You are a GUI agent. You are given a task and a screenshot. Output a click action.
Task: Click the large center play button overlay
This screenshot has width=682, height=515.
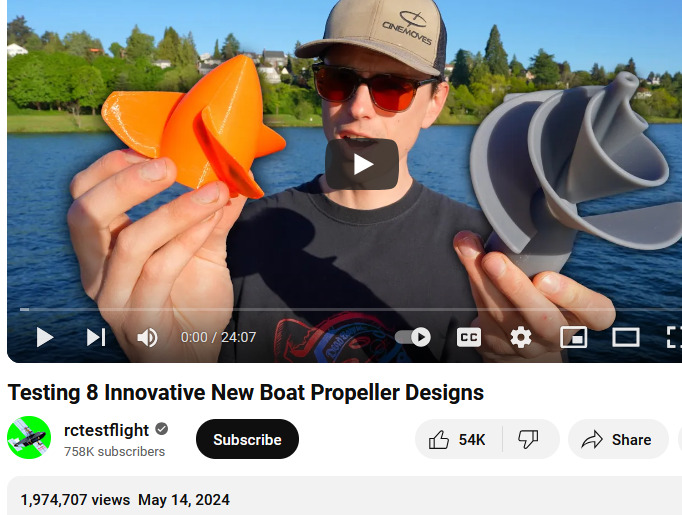point(362,164)
